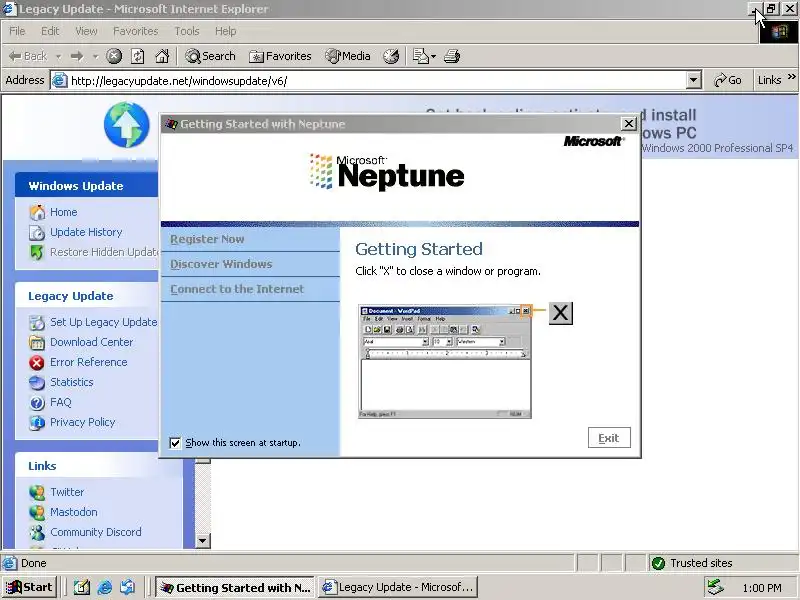Click the sidebar scroll down arrow
The width and height of the screenshot is (800, 600).
click(203, 540)
